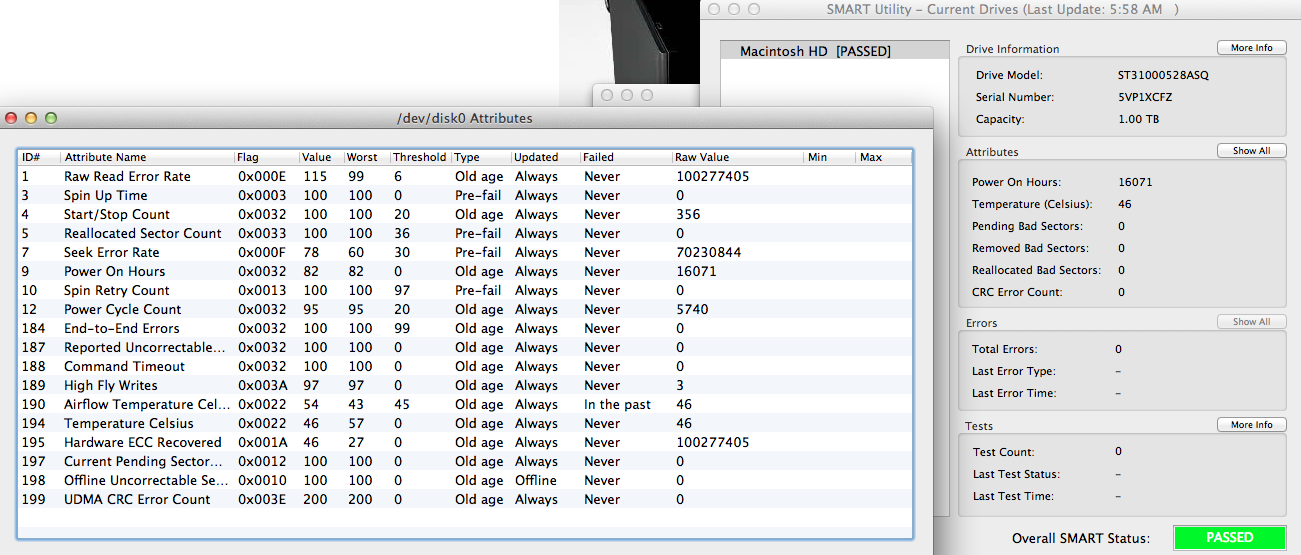Click the Raw Value column header
Image resolution: width=1301 pixels, height=555 pixels.
(738, 157)
